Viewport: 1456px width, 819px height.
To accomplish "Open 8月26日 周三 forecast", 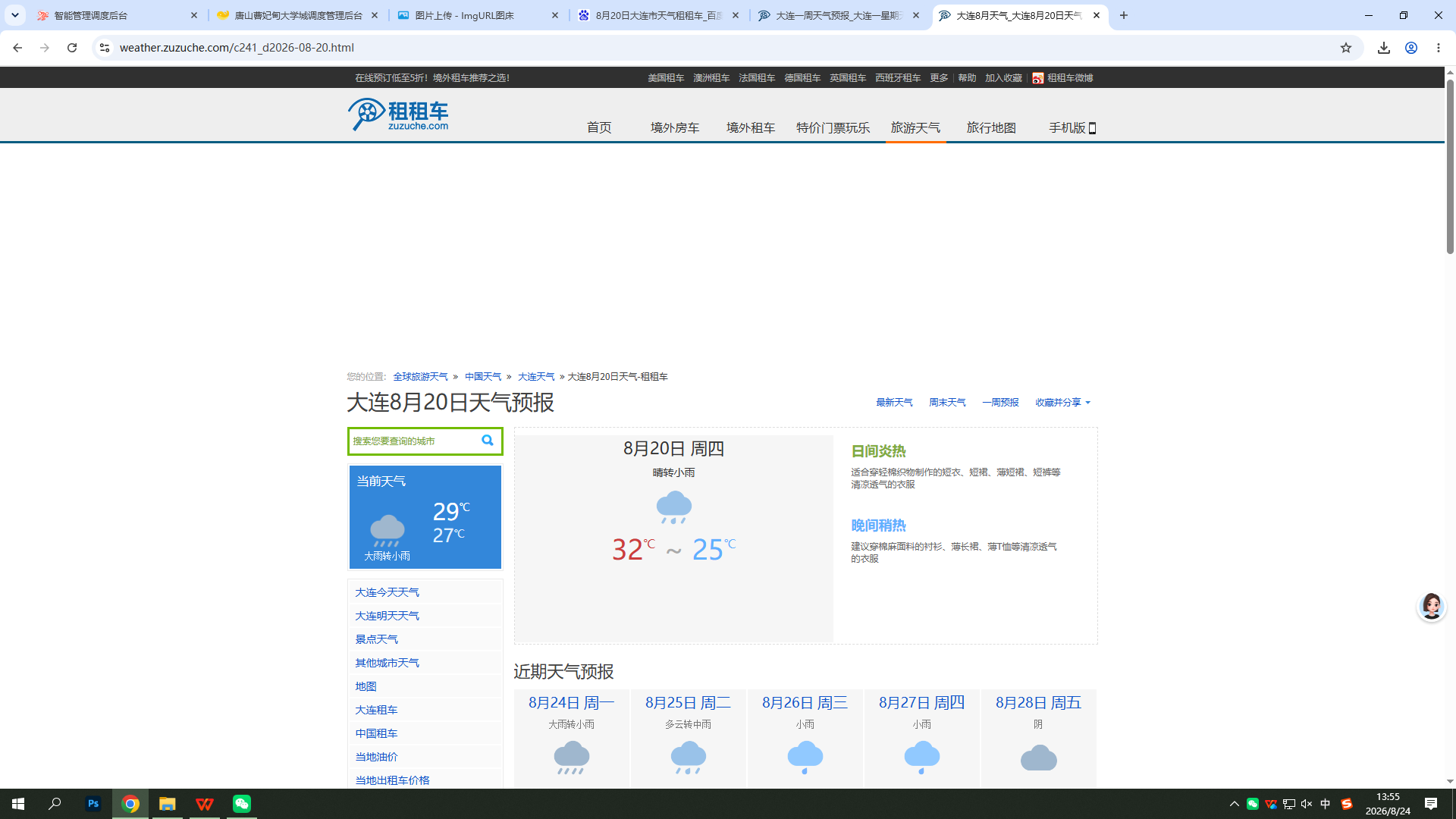I will click(805, 703).
